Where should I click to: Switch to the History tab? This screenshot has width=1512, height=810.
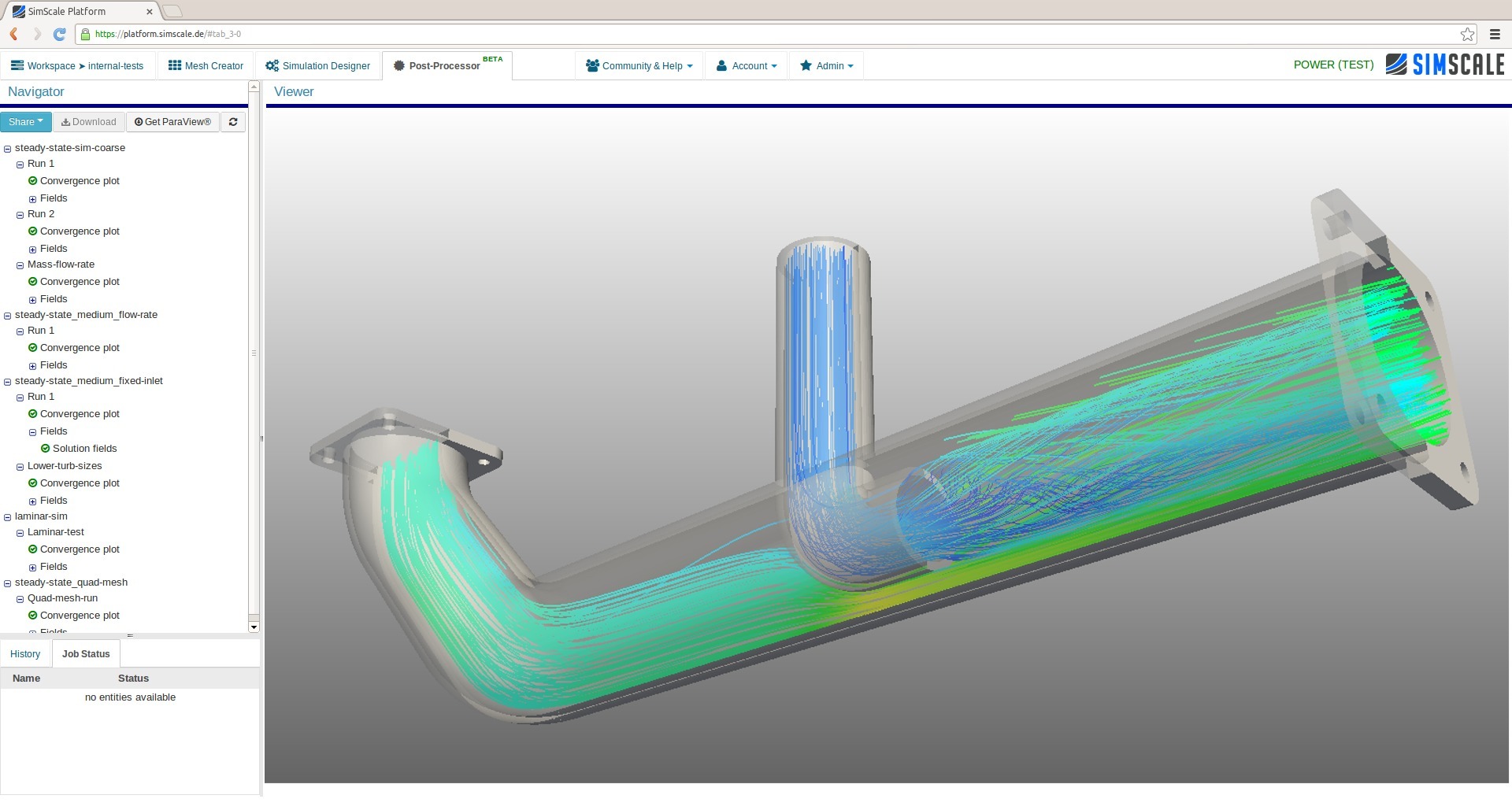click(x=25, y=653)
